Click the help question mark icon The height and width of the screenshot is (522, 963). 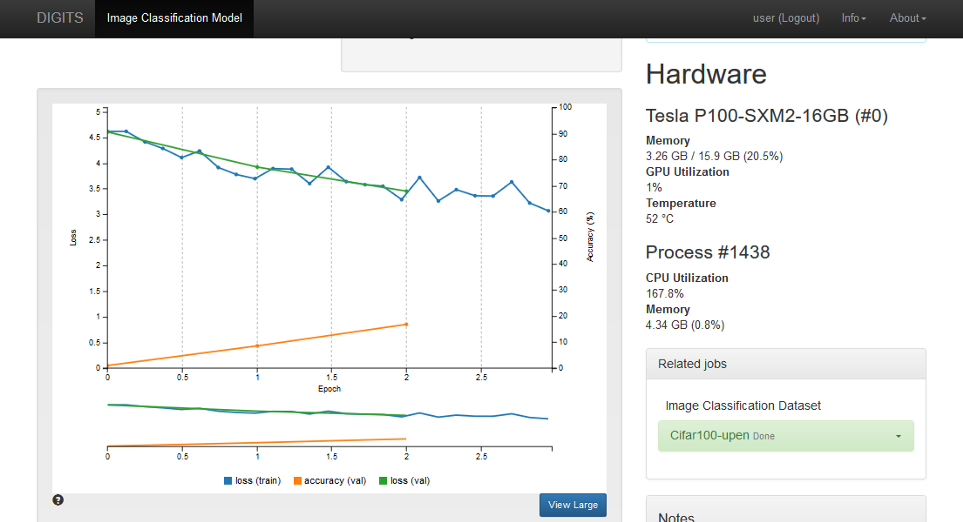coord(58,499)
